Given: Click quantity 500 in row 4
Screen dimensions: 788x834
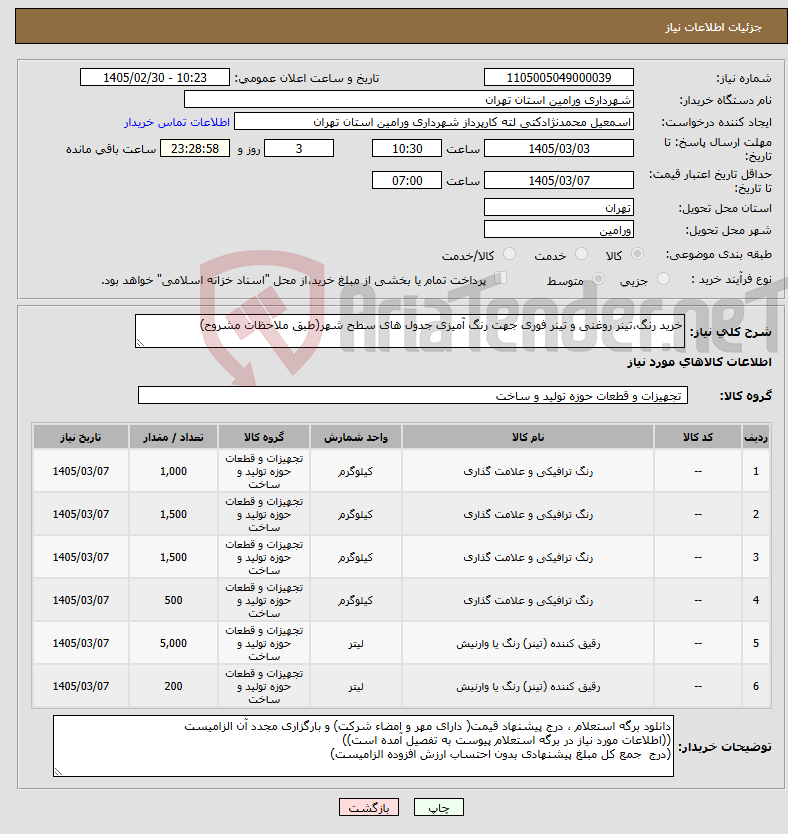Looking at the screenshot, I should 173,600.
